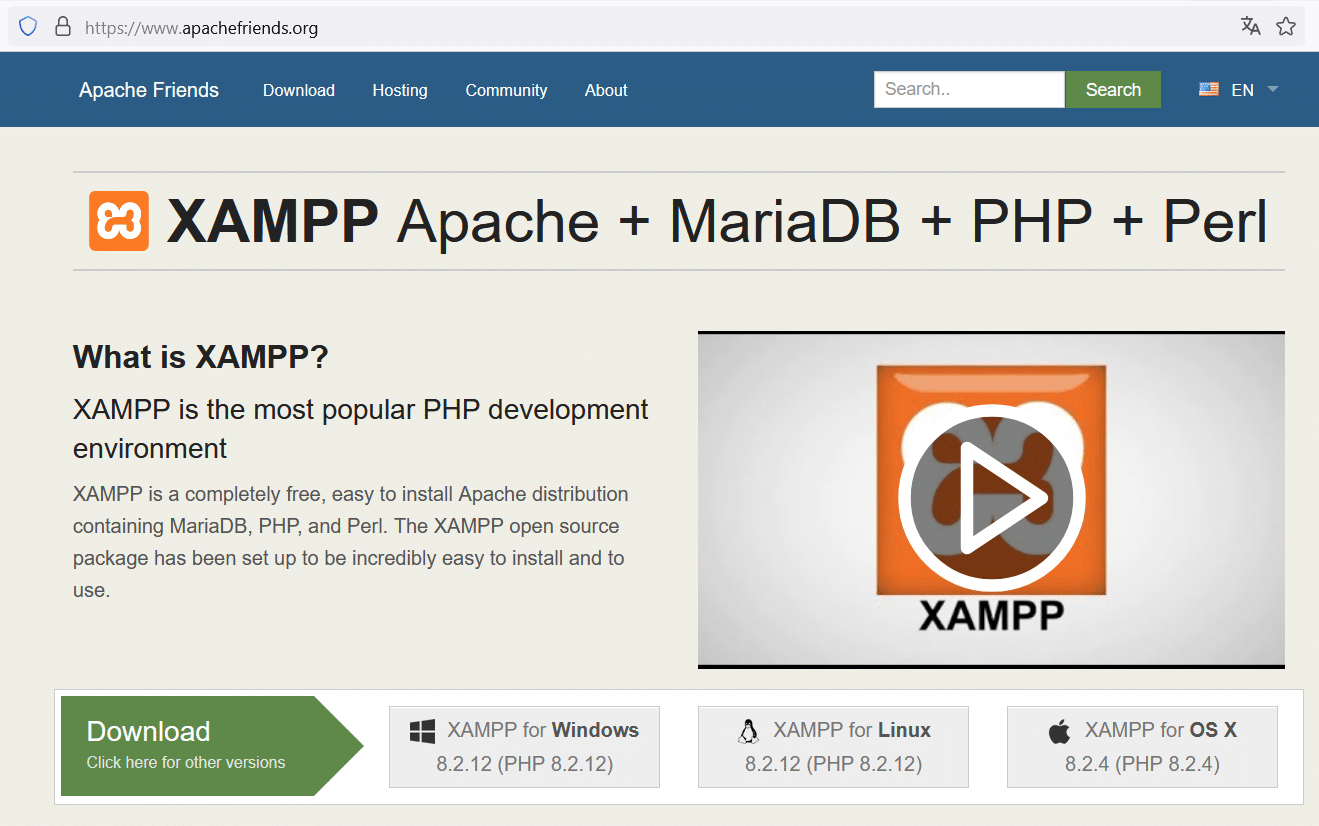Viewport: 1319px width, 826px height.
Task: Click the Linux penguin icon
Action: click(748, 732)
